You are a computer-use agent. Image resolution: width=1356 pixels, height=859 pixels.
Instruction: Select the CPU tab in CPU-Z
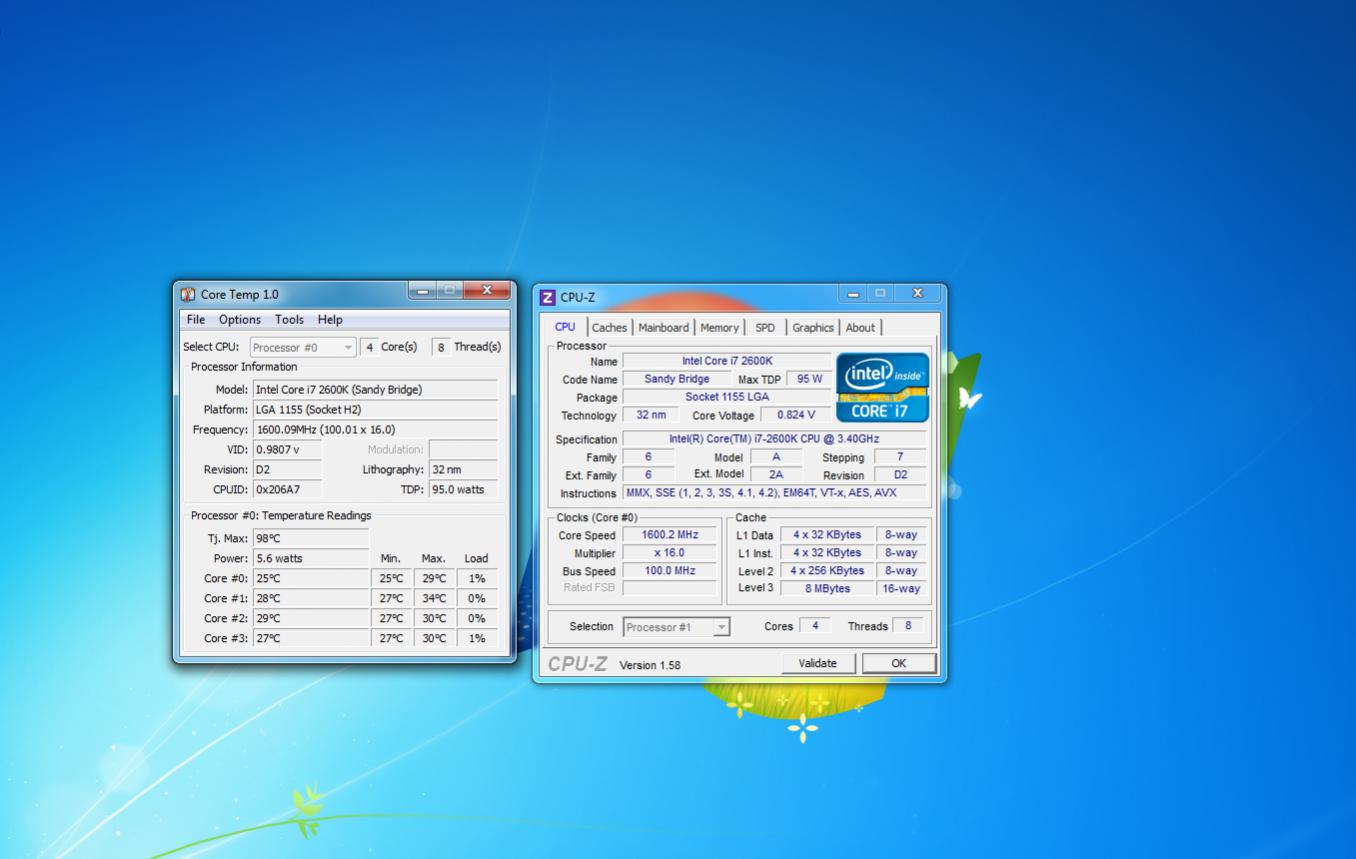(x=565, y=326)
